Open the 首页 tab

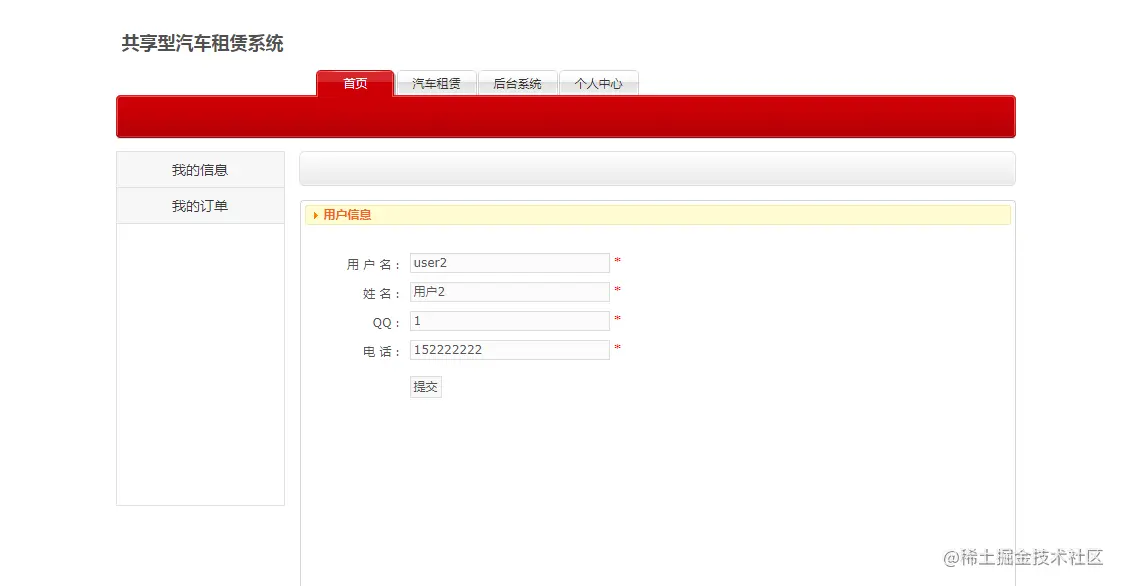[x=355, y=83]
